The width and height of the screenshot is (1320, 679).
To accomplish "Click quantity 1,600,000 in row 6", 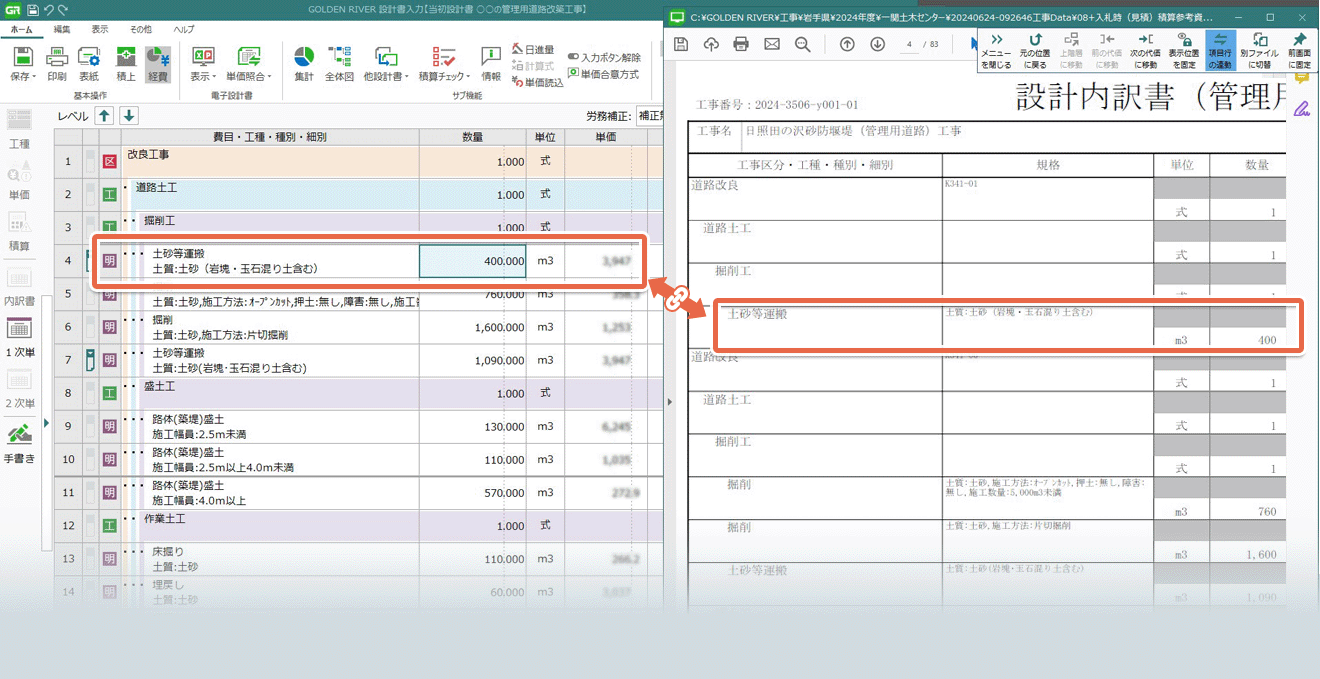I will pos(472,327).
